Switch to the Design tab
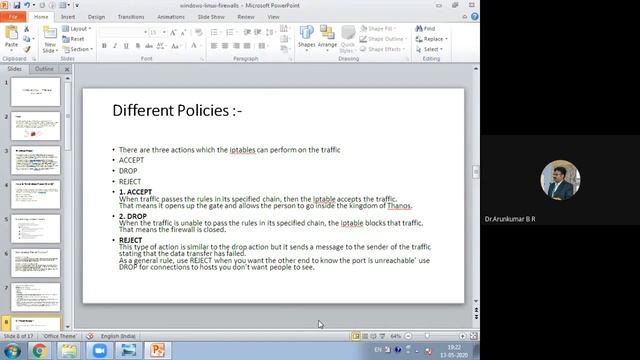The image size is (640, 360). [x=96, y=17]
